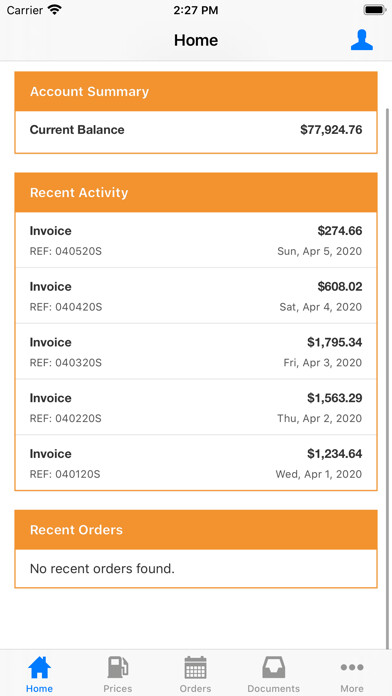Switch to the Documents tab label
The image size is (392, 696).
pos(273,688)
